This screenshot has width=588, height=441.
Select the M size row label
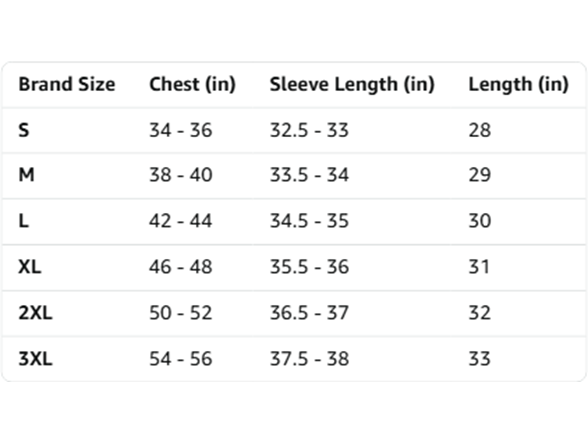click(x=26, y=175)
